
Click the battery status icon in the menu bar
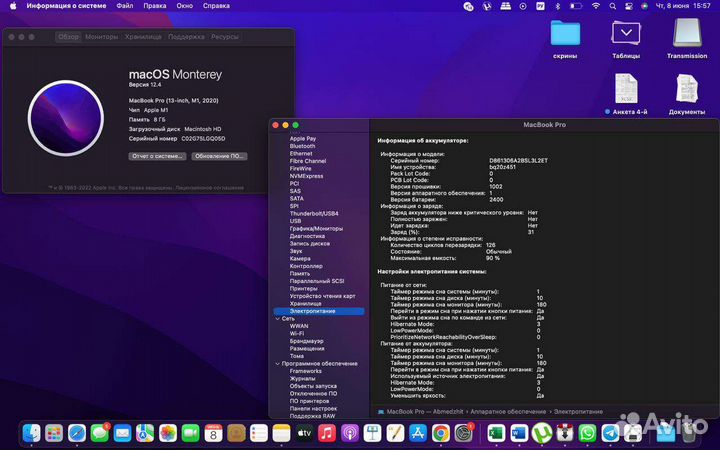click(x=576, y=6)
